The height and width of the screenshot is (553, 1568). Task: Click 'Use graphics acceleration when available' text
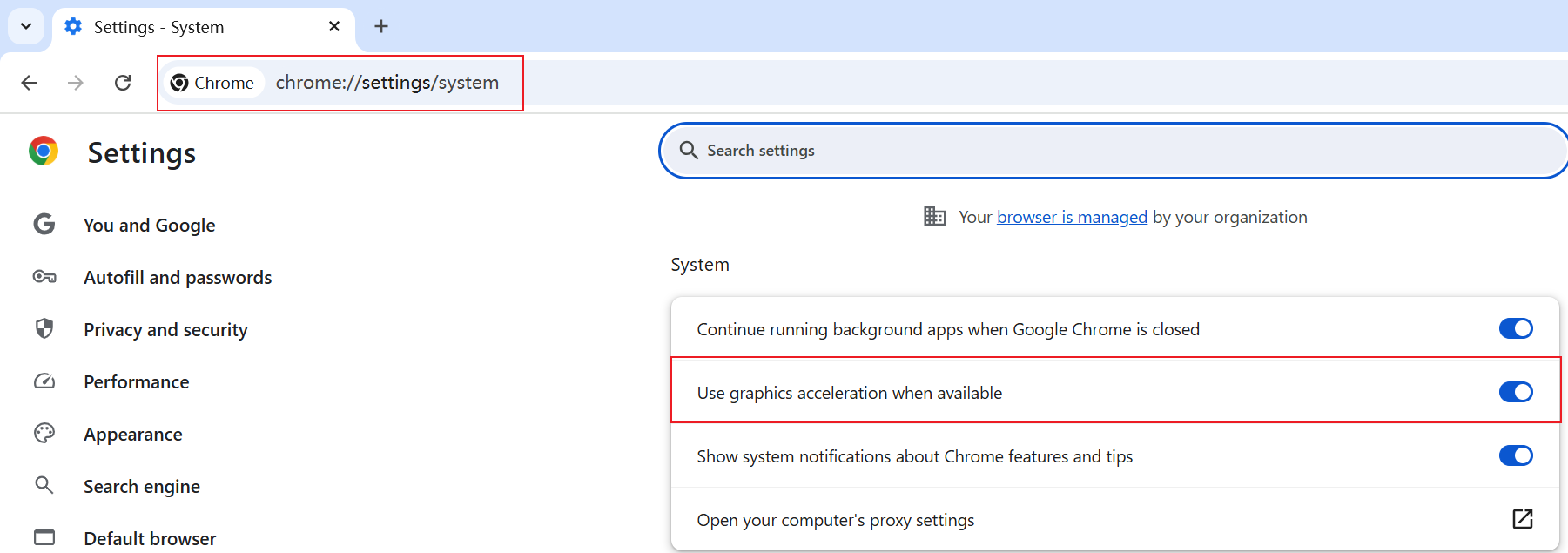tap(850, 393)
